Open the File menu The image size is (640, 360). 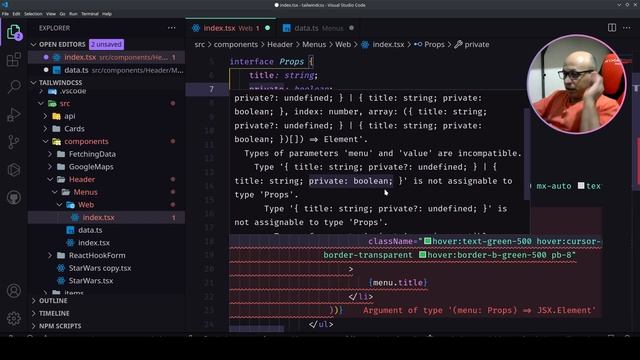click(x=5, y=13)
